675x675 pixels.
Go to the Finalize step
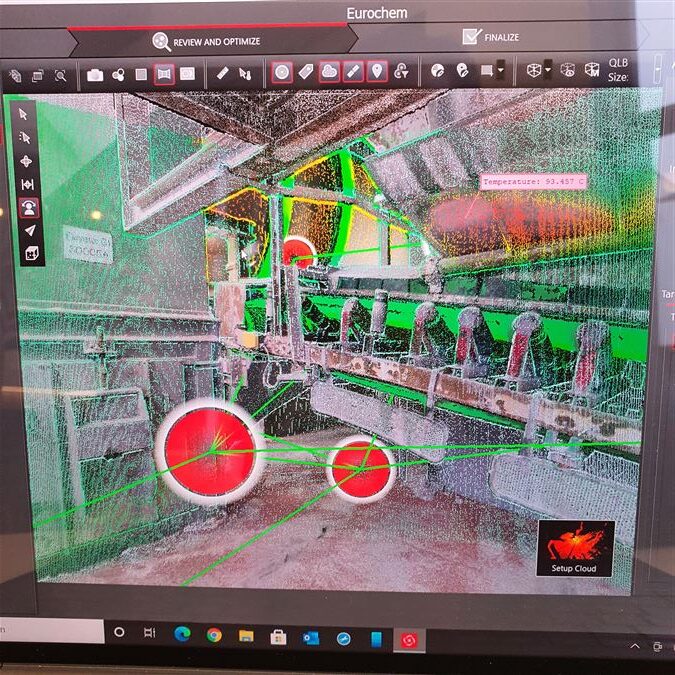point(491,37)
